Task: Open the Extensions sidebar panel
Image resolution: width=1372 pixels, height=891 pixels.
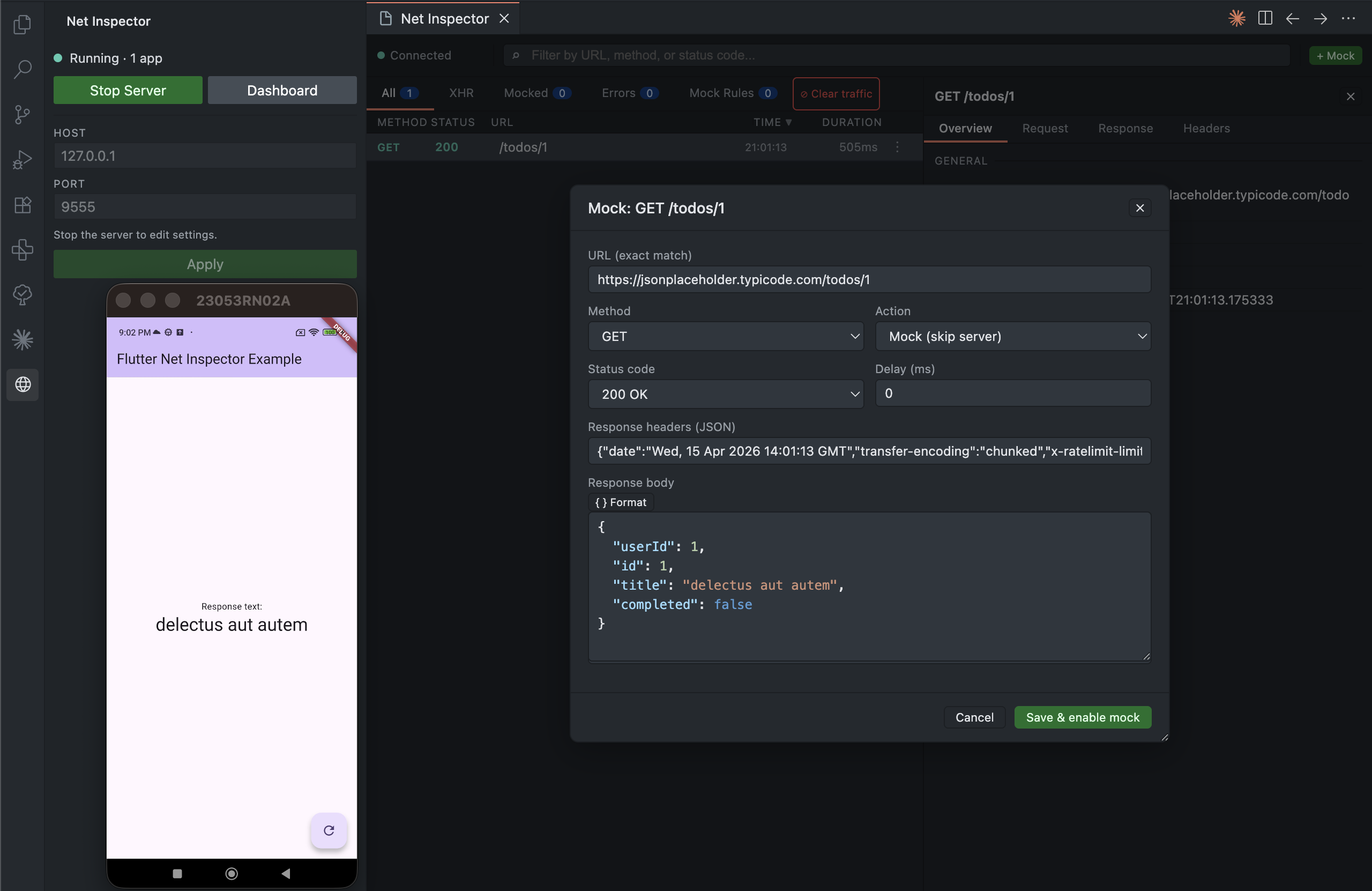Action: 22,205
